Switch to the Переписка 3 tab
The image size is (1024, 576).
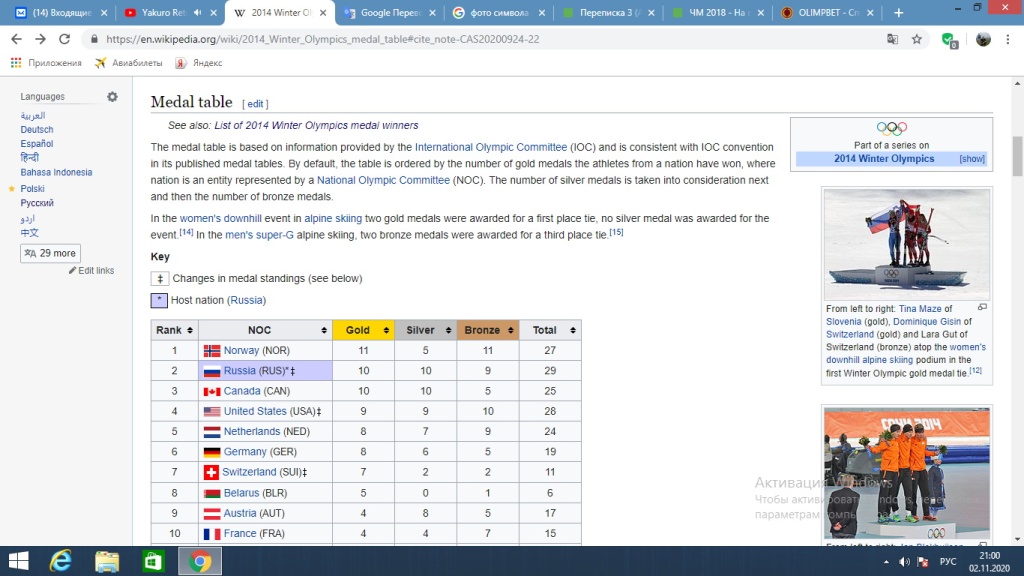(609, 12)
